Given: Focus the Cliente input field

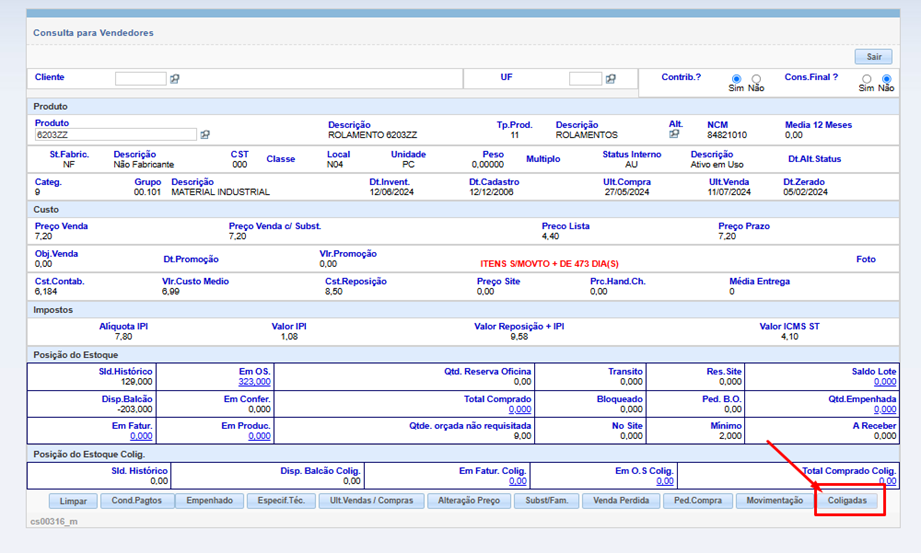Looking at the screenshot, I should (140, 79).
